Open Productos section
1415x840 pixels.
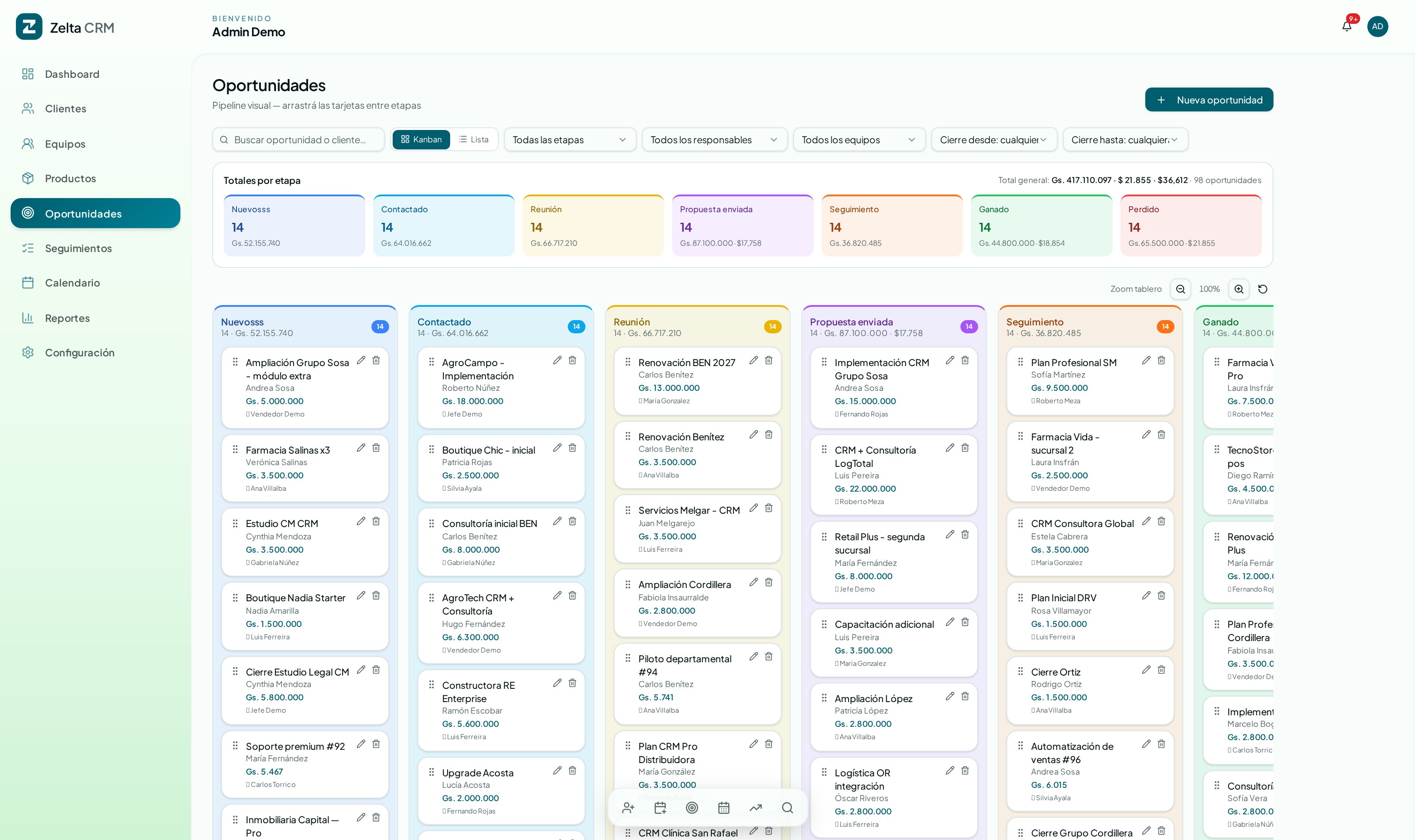click(95, 178)
